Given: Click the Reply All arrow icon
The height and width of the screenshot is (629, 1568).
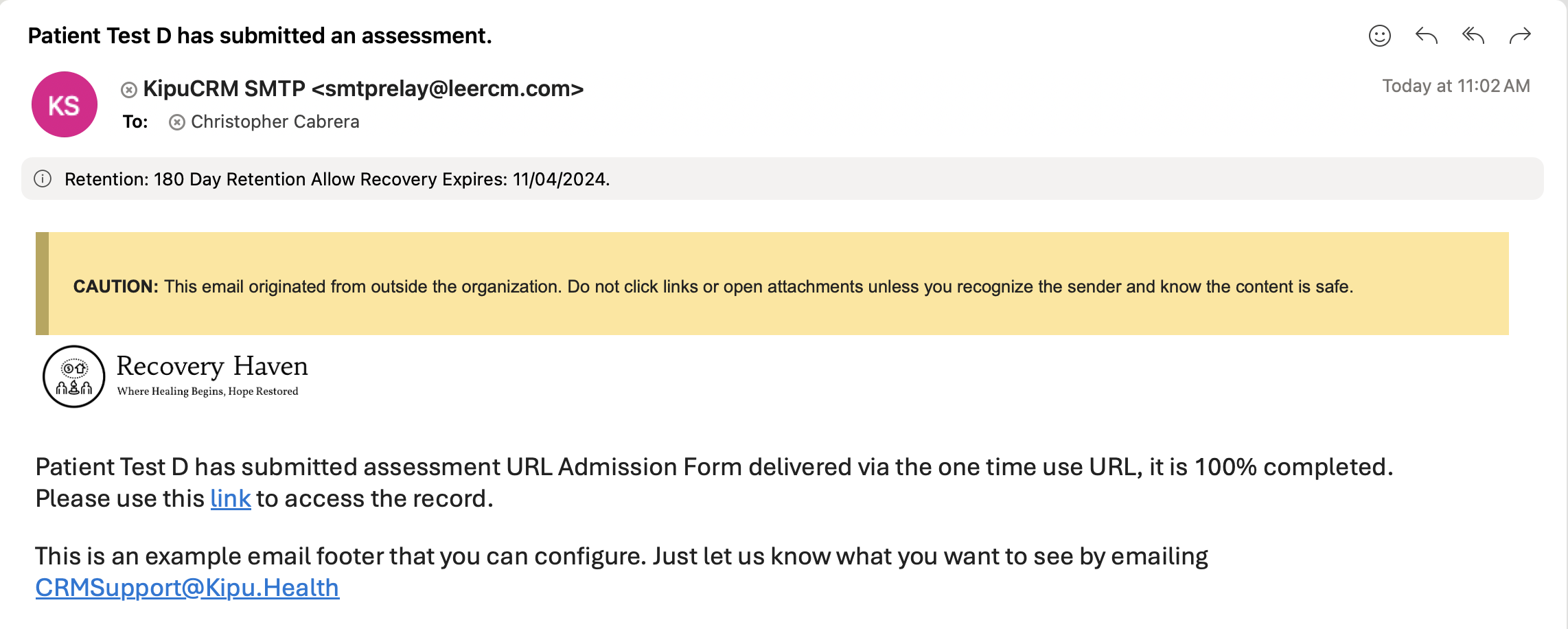Looking at the screenshot, I should (x=1473, y=36).
